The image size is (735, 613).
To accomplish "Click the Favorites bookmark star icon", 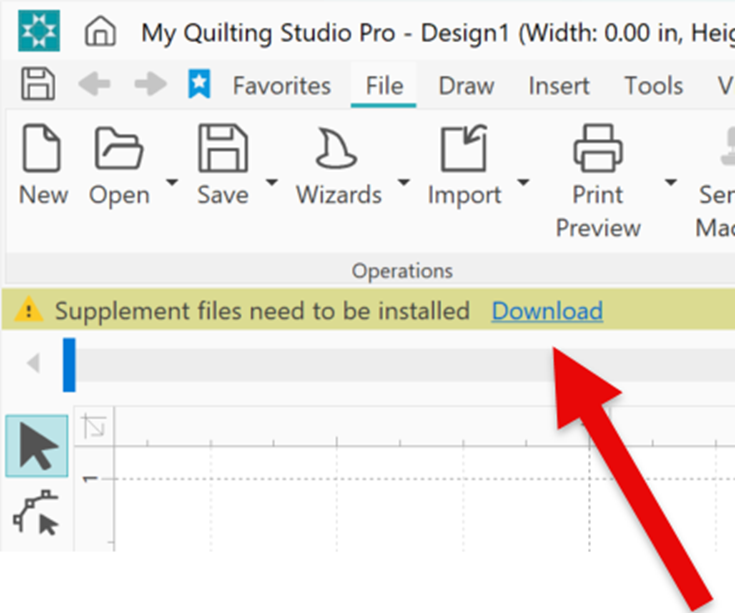I will [x=199, y=84].
